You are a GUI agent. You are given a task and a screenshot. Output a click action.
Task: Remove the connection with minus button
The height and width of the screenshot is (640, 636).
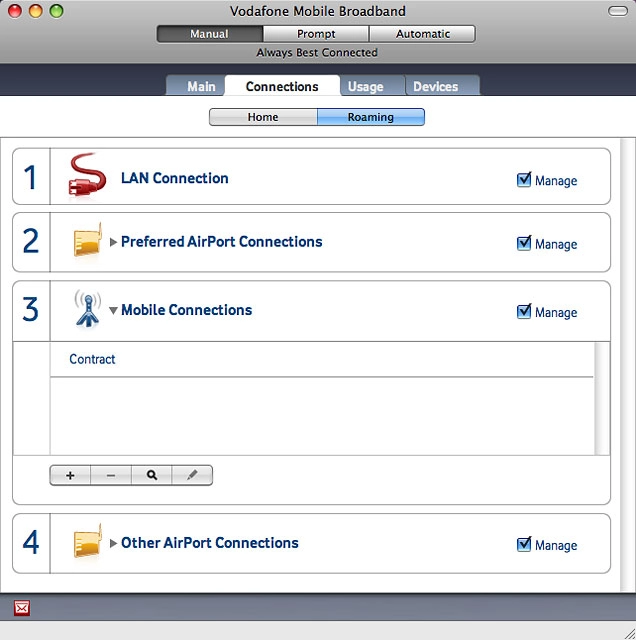[x=111, y=476]
